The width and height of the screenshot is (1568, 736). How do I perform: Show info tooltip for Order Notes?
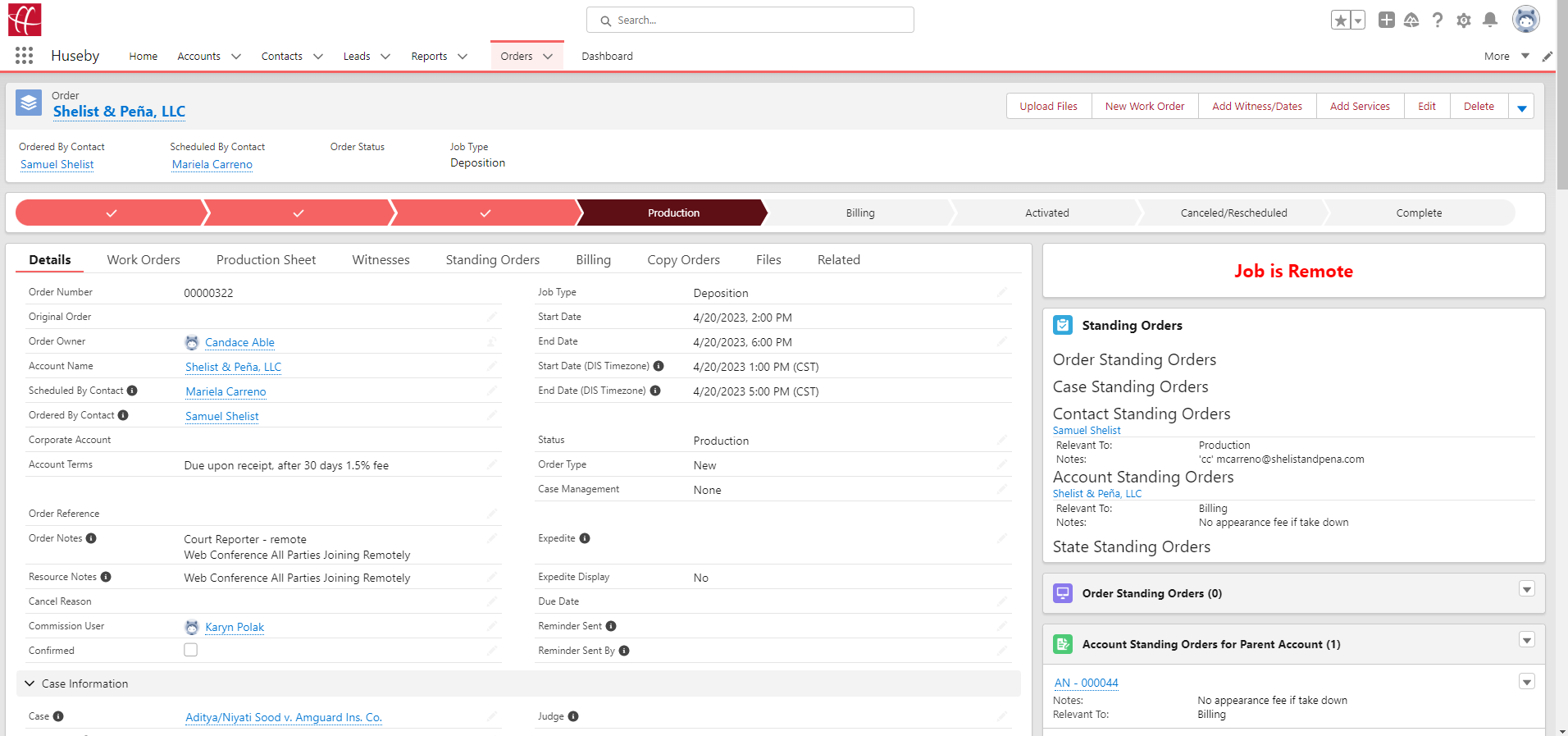click(91, 538)
